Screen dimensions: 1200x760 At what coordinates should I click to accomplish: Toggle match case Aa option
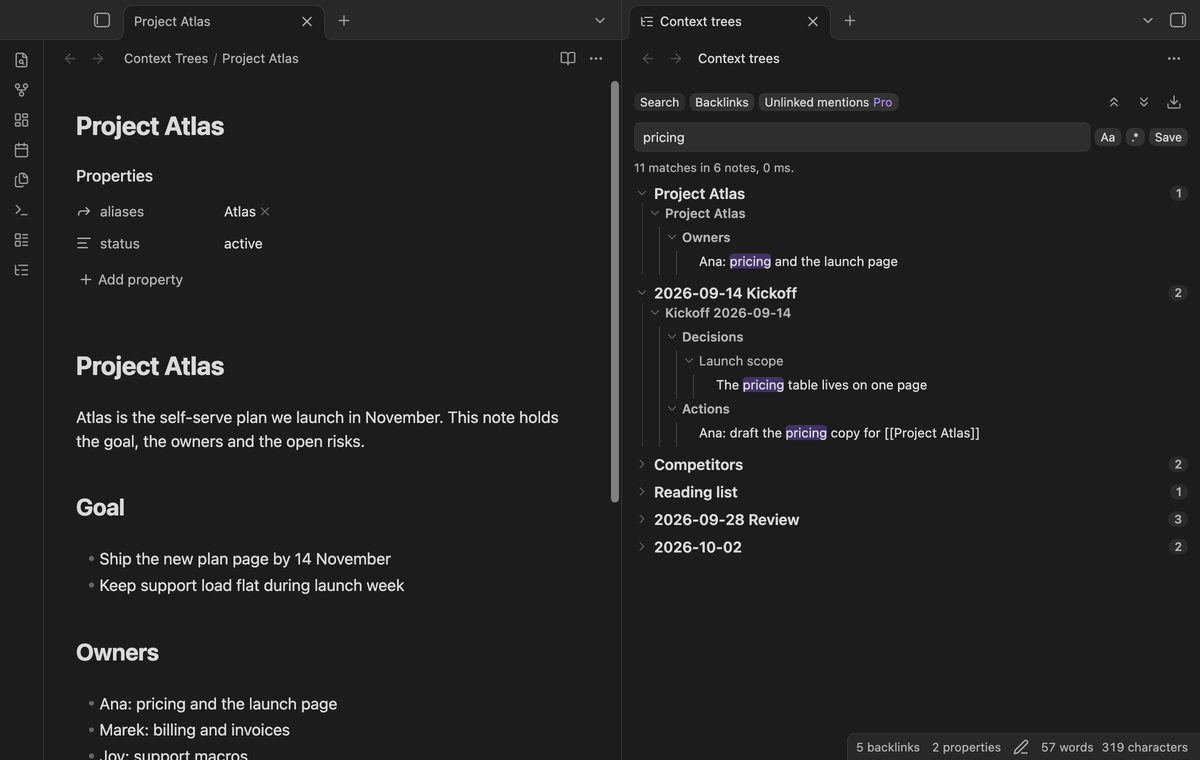pos(1108,137)
